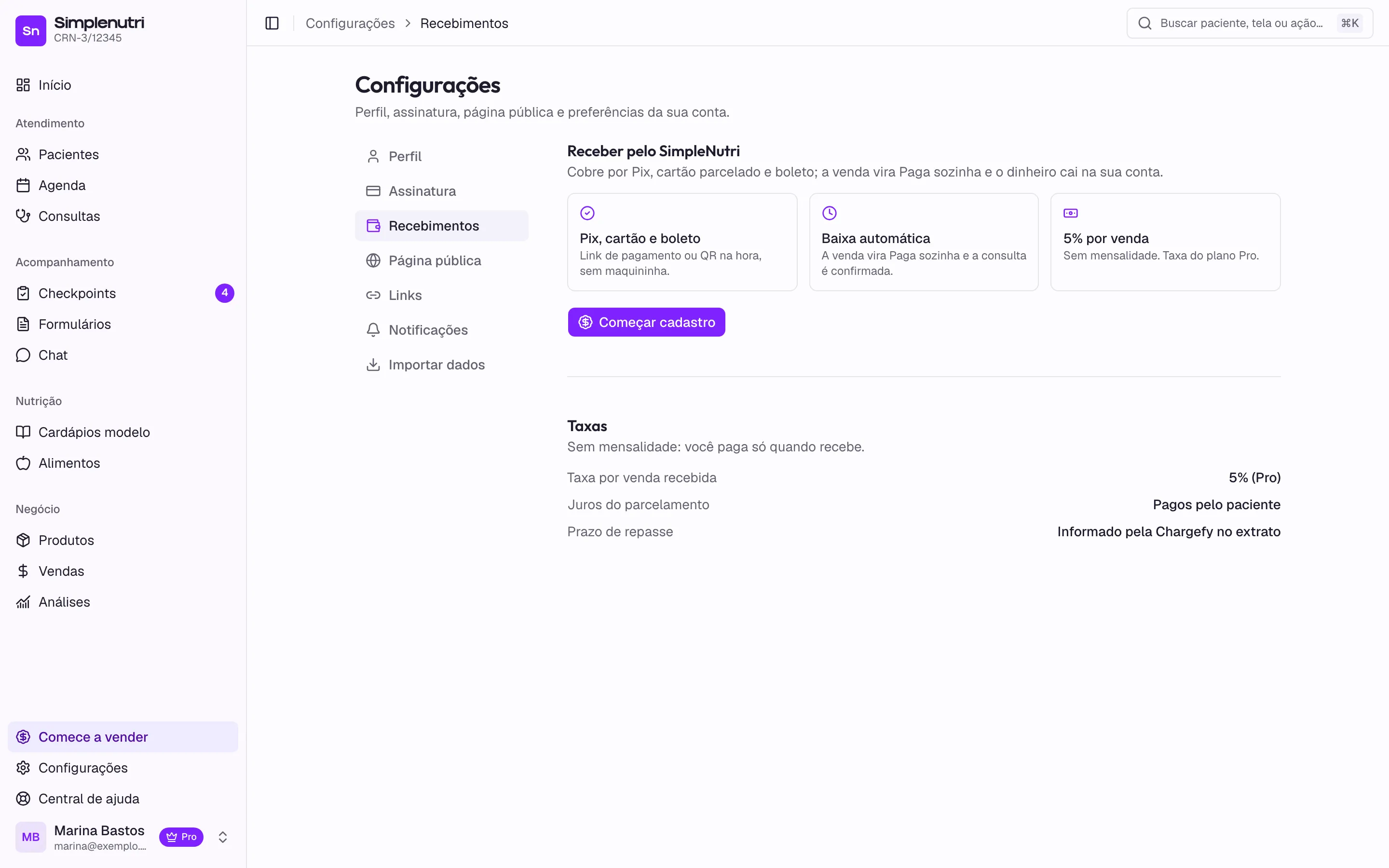Select the Alimentos apple icon
The width and height of the screenshot is (1389, 868).
pos(23,463)
